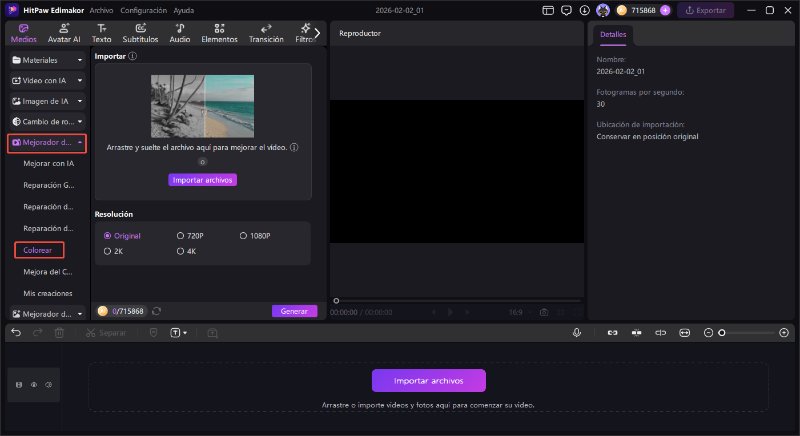Select Colorear option
Screen dimensions: 800x436
tap(38, 250)
